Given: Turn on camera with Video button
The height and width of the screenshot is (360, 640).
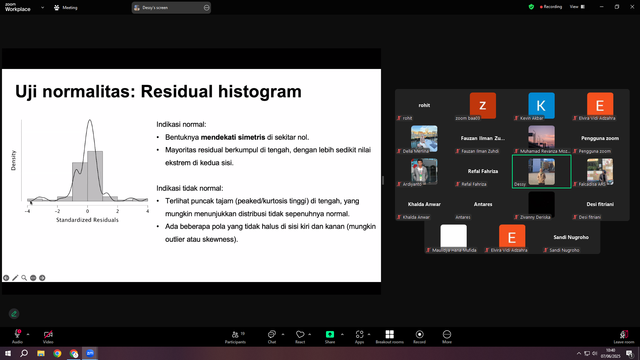Looking at the screenshot, I should coord(48,336).
